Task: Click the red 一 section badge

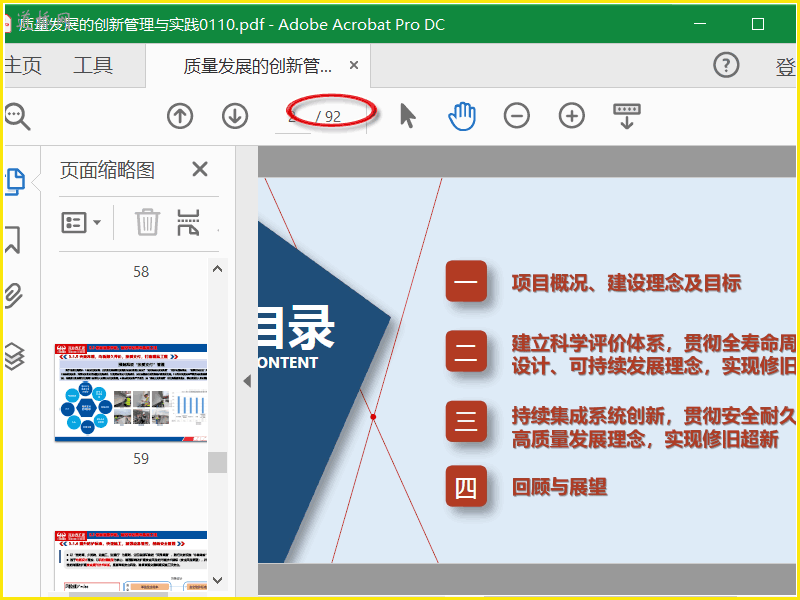Action: point(466,281)
